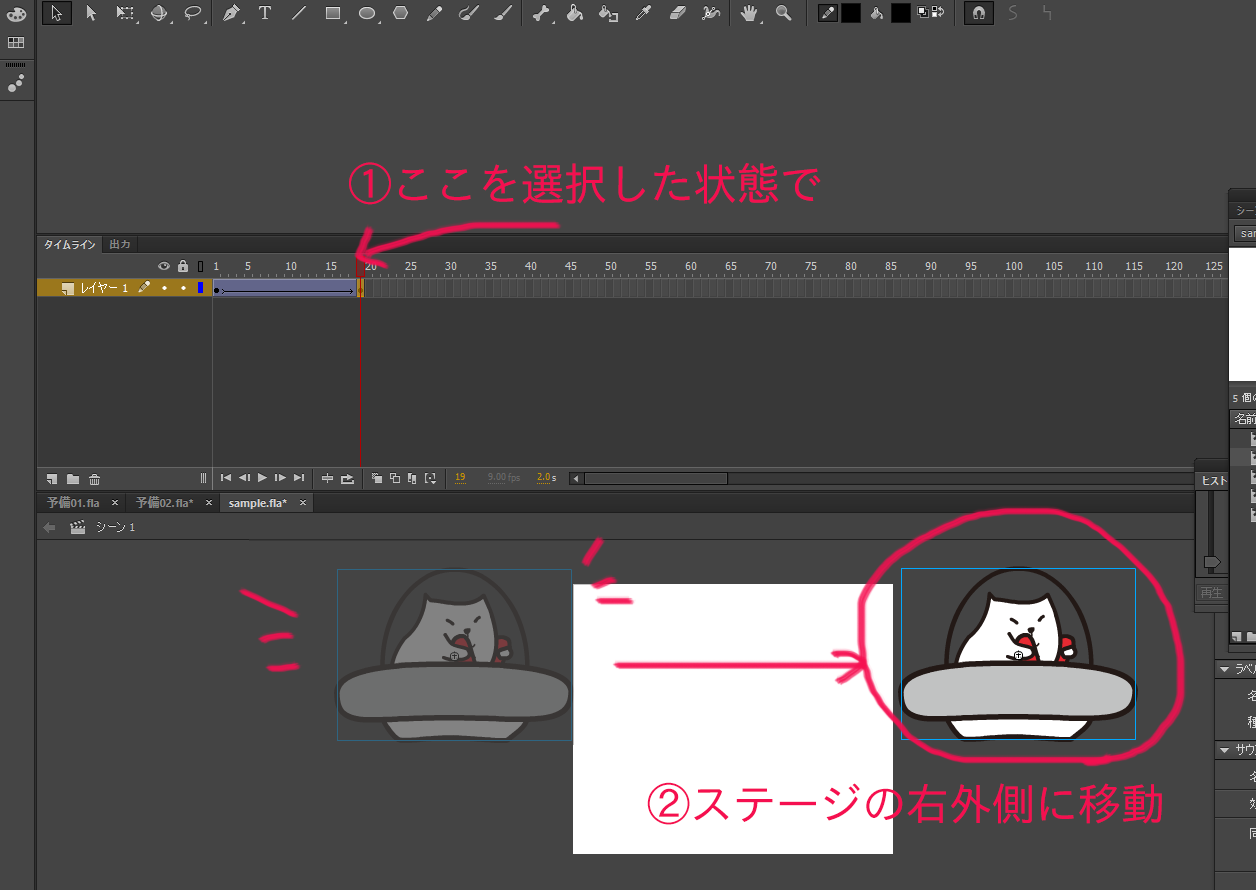Select the Pen tool
This screenshot has height=890, width=1256.
click(232, 13)
